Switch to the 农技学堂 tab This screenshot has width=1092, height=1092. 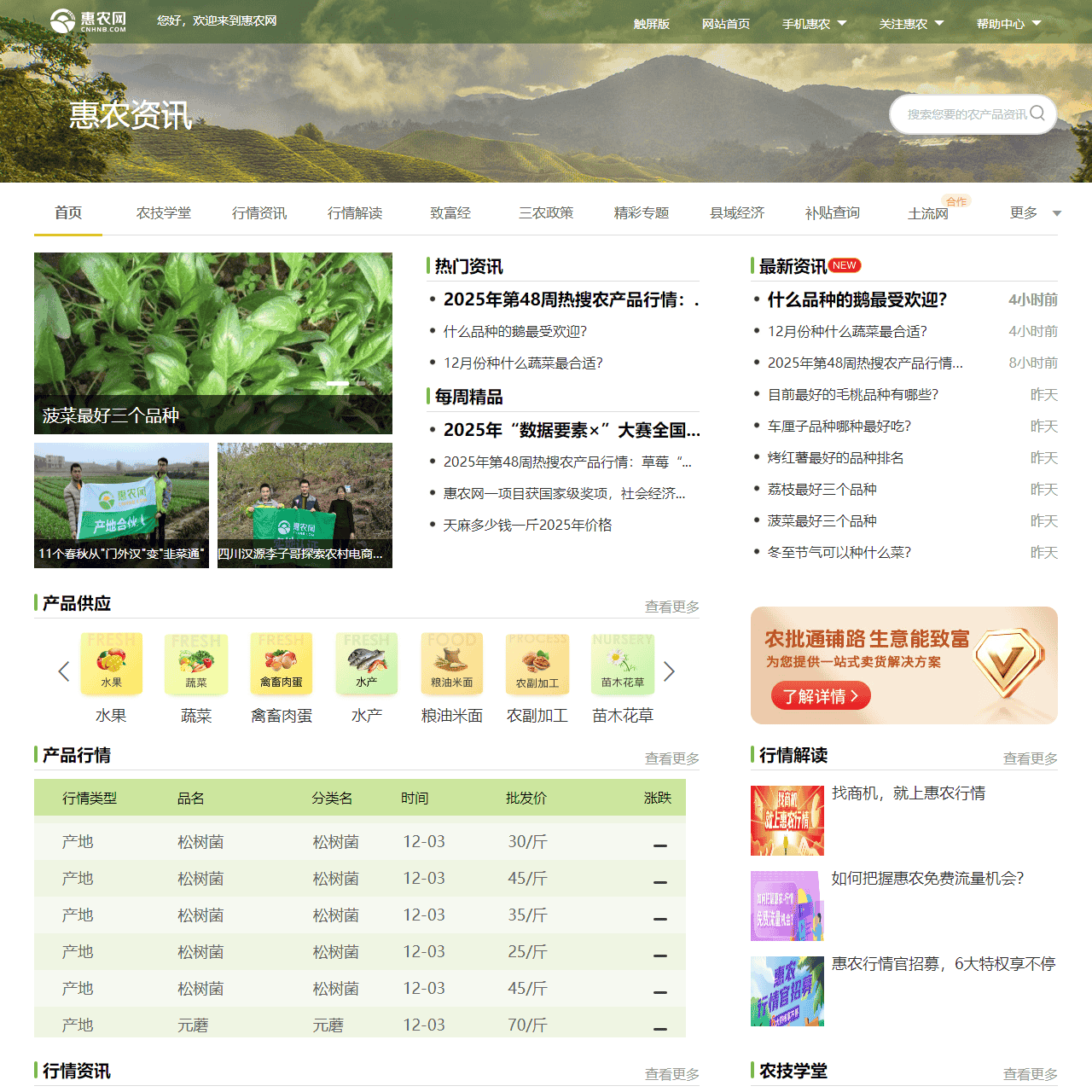point(164,213)
